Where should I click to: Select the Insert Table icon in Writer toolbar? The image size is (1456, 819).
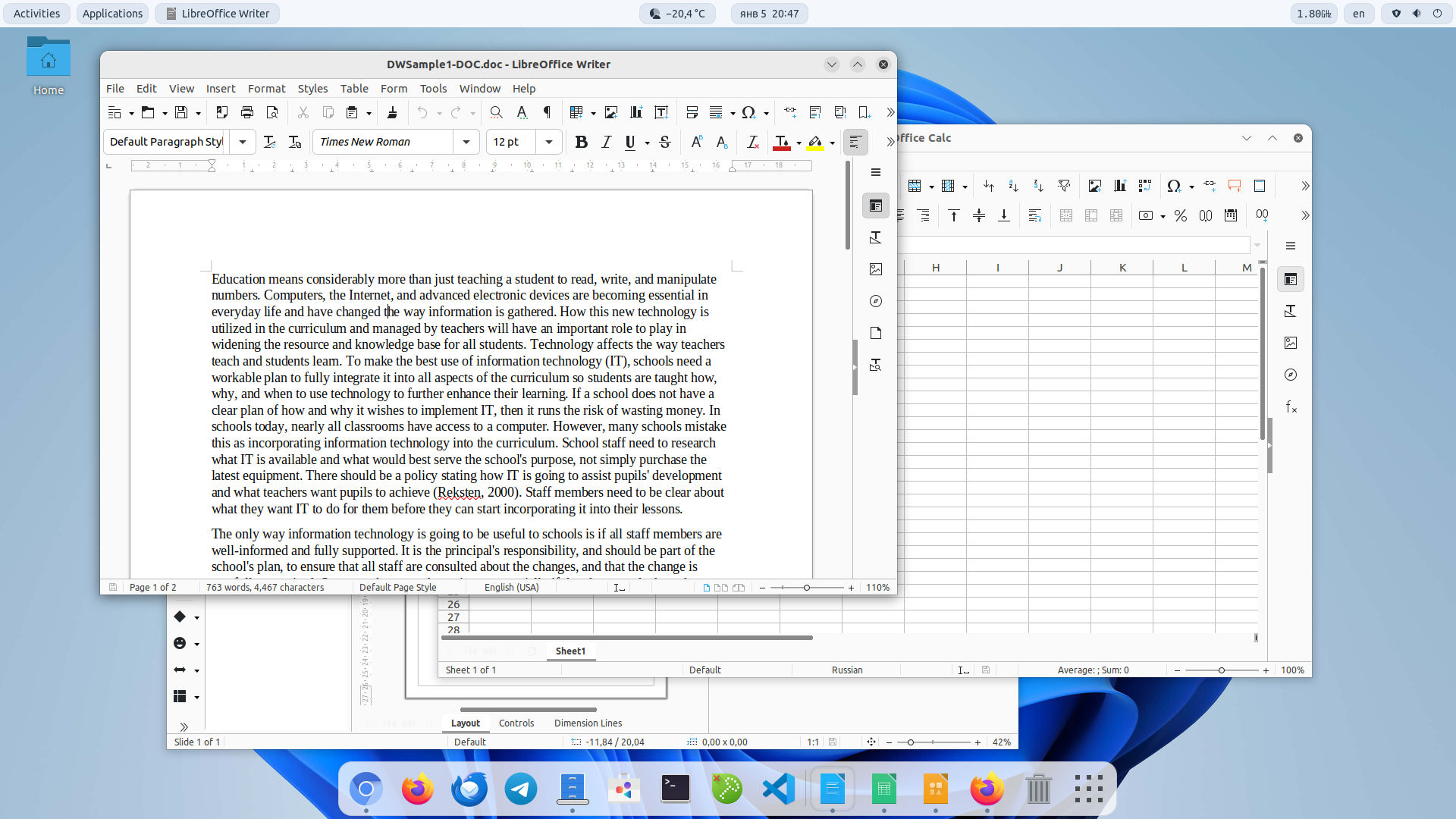click(578, 112)
